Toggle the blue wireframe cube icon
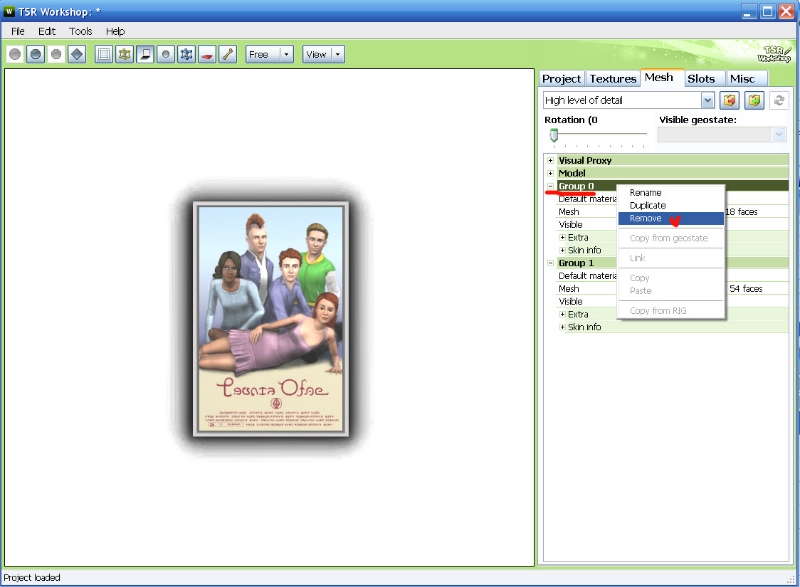 [x=186, y=54]
